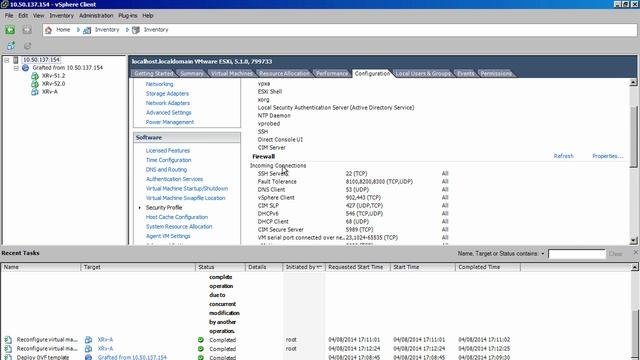The width and height of the screenshot is (640, 360).
Task: Click the Grafted from 10.50.137.154 task target link
Action: coord(132,358)
